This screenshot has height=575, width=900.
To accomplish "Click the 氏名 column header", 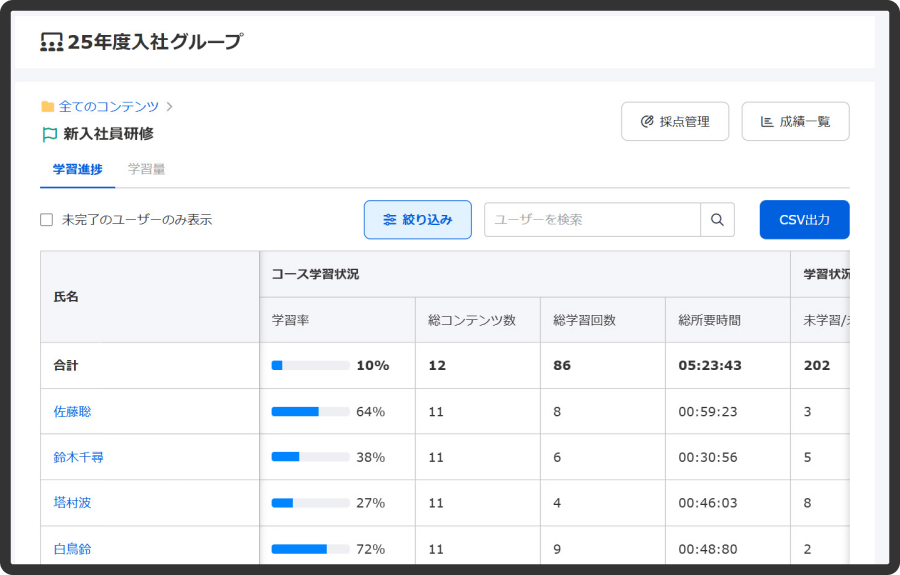I will [x=150, y=297].
